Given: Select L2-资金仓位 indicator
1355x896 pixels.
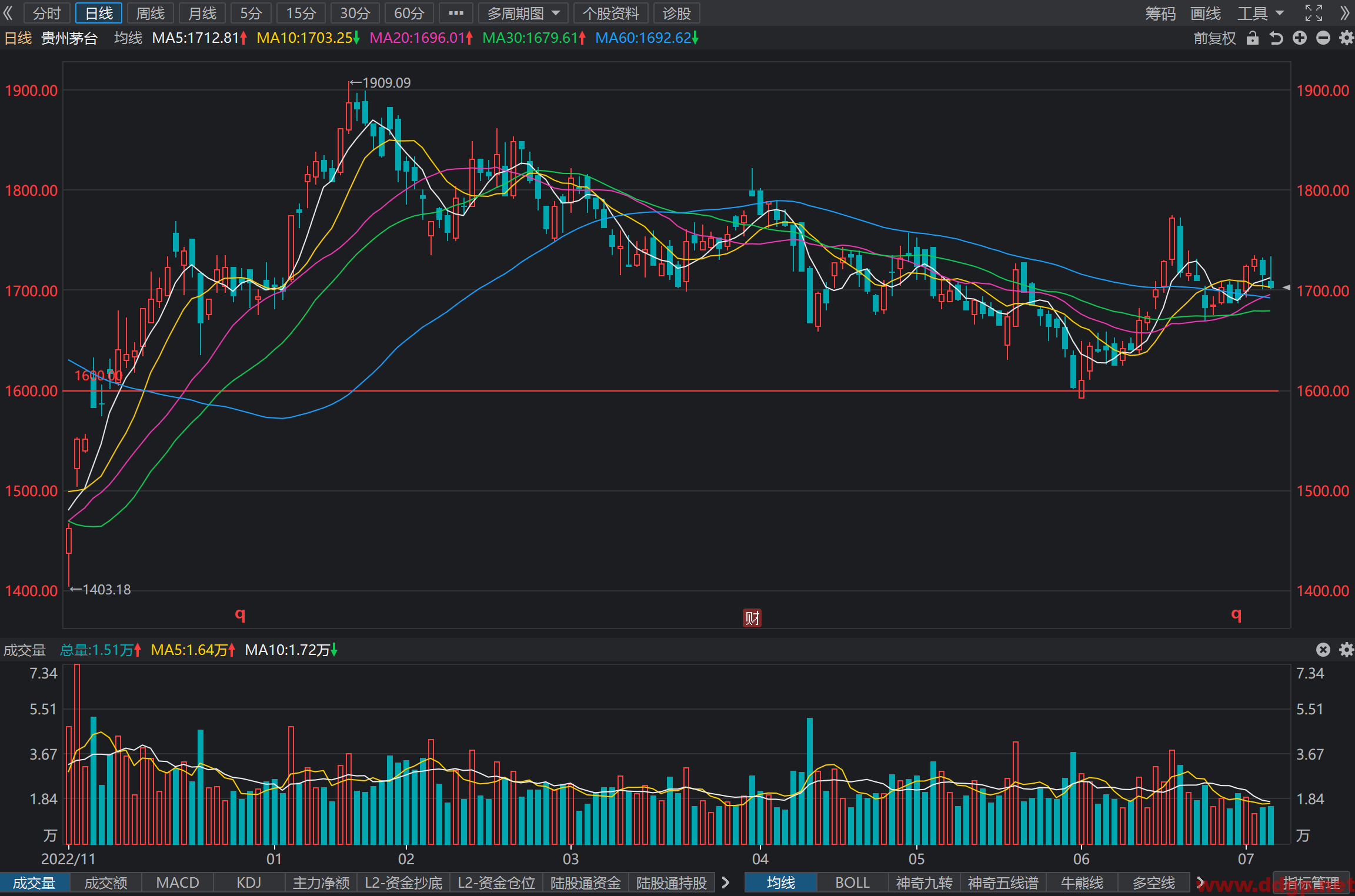Looking at the screenshot, I should pos(496,882).
